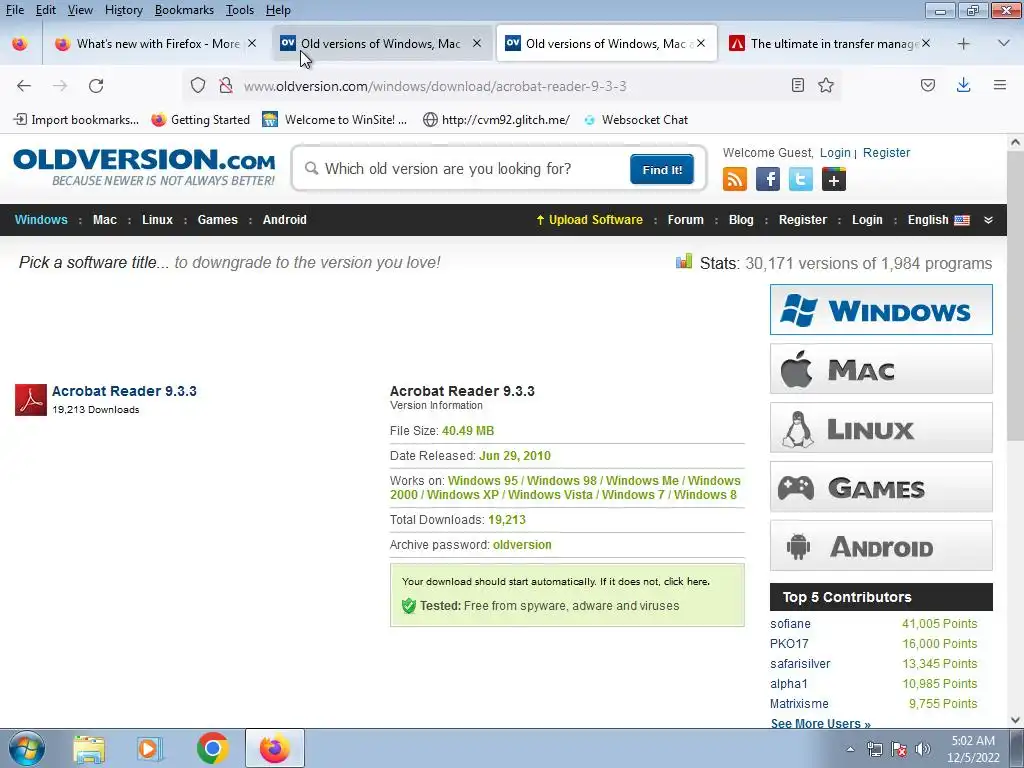Select Android in the black navigation bar

tap(285, 220)
